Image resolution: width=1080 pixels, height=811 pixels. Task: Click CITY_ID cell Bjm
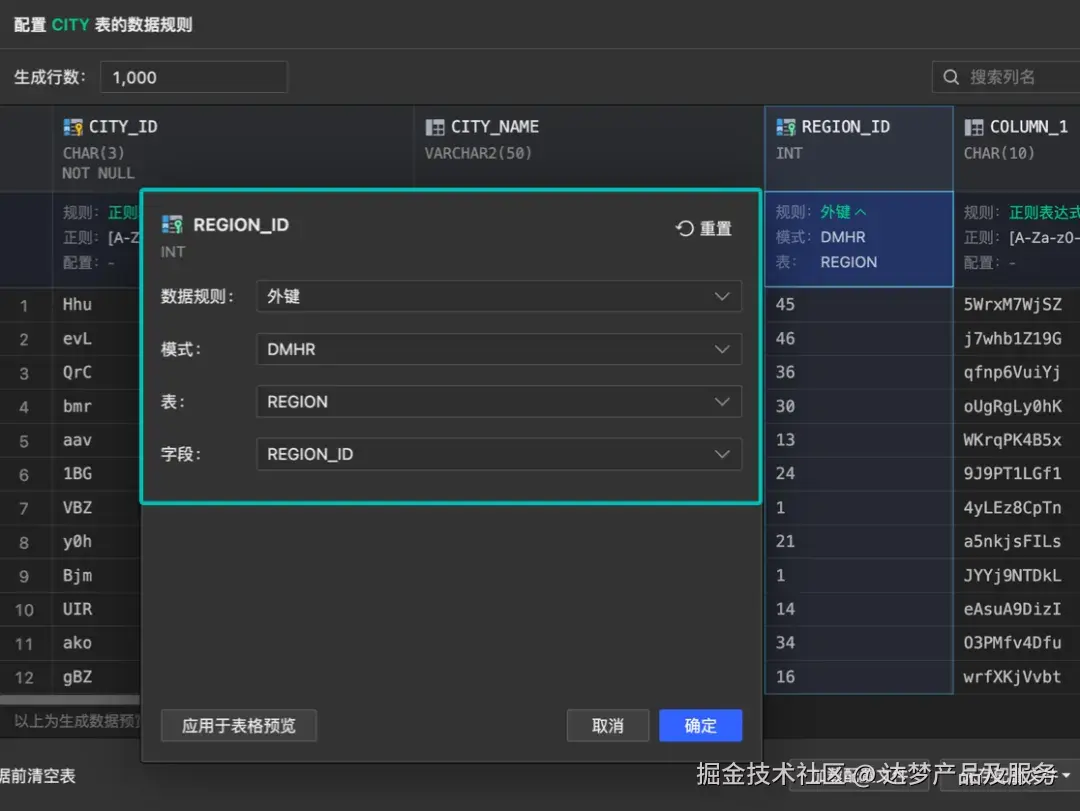[x=96, y=575]
